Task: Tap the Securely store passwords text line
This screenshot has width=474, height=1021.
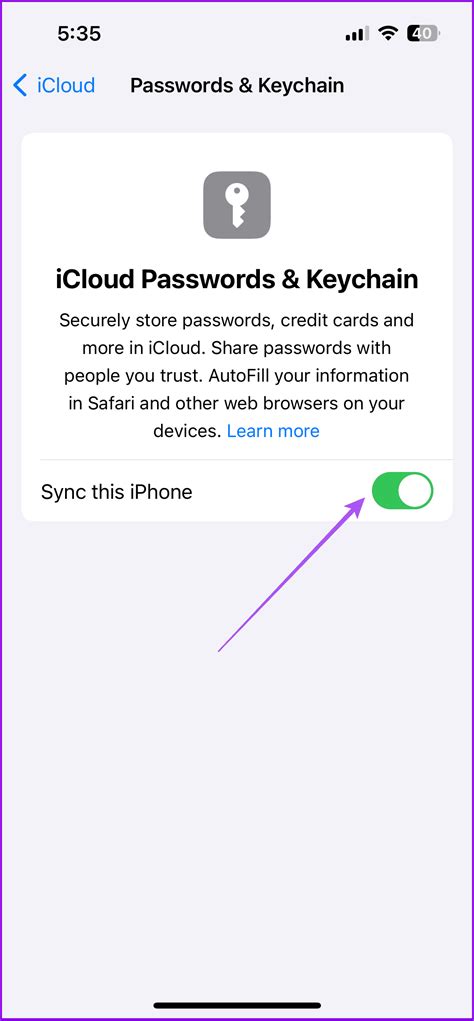Action: (x=237, y=320)
